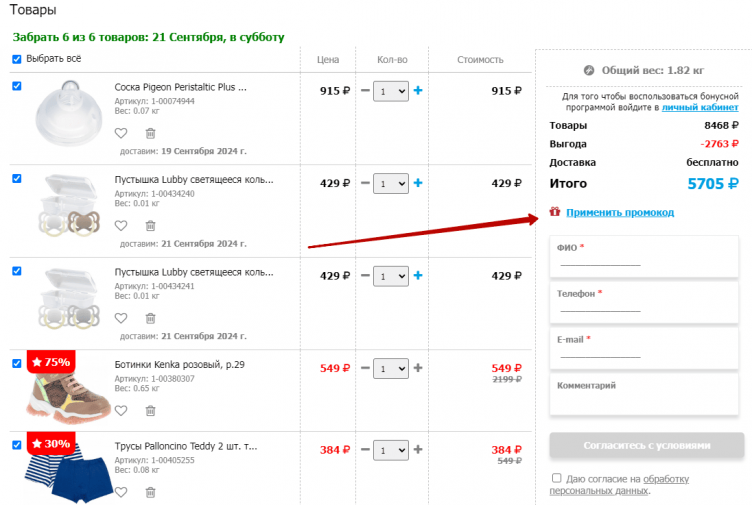Click the ФИО input field
The height and width of the screenshot is (505, 752).
[x=600, y=260]
